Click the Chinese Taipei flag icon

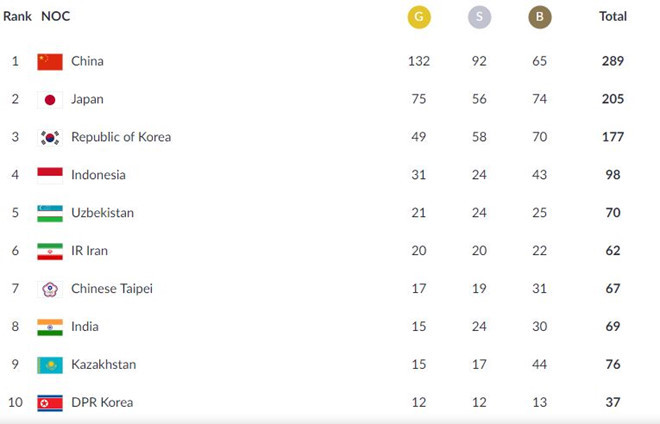pyautogui.click(x=50, y=289)
